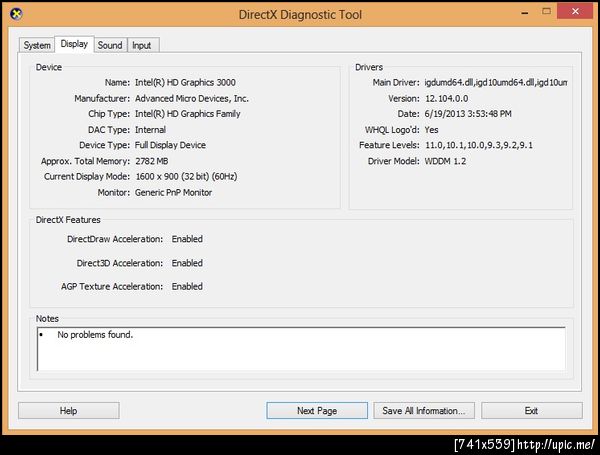
Task: Click the 'Generic PnP Monitor' value
Action: pyautogui.click(x=173, y=192)
